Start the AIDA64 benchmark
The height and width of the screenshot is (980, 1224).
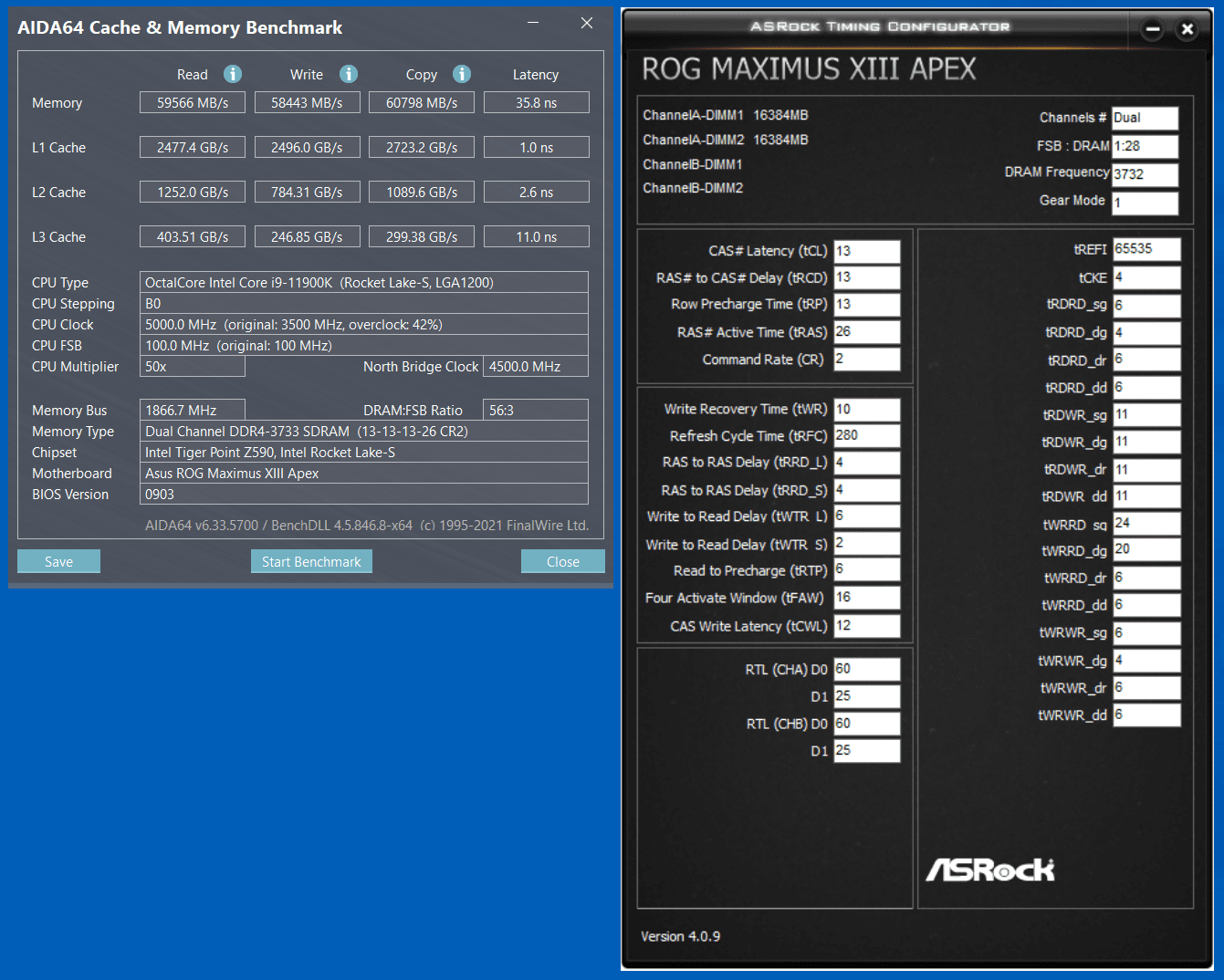(x=311, y=561)
